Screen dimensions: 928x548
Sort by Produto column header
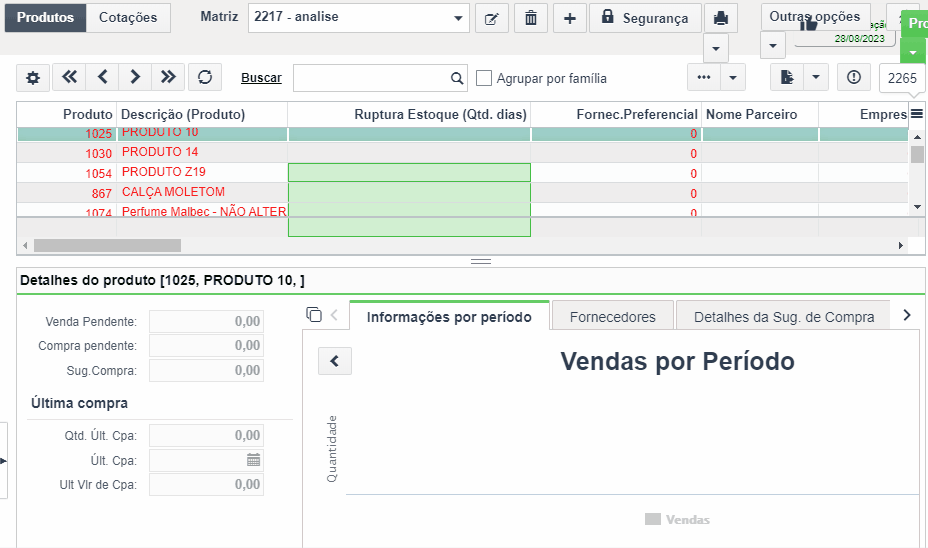[67, 114]
